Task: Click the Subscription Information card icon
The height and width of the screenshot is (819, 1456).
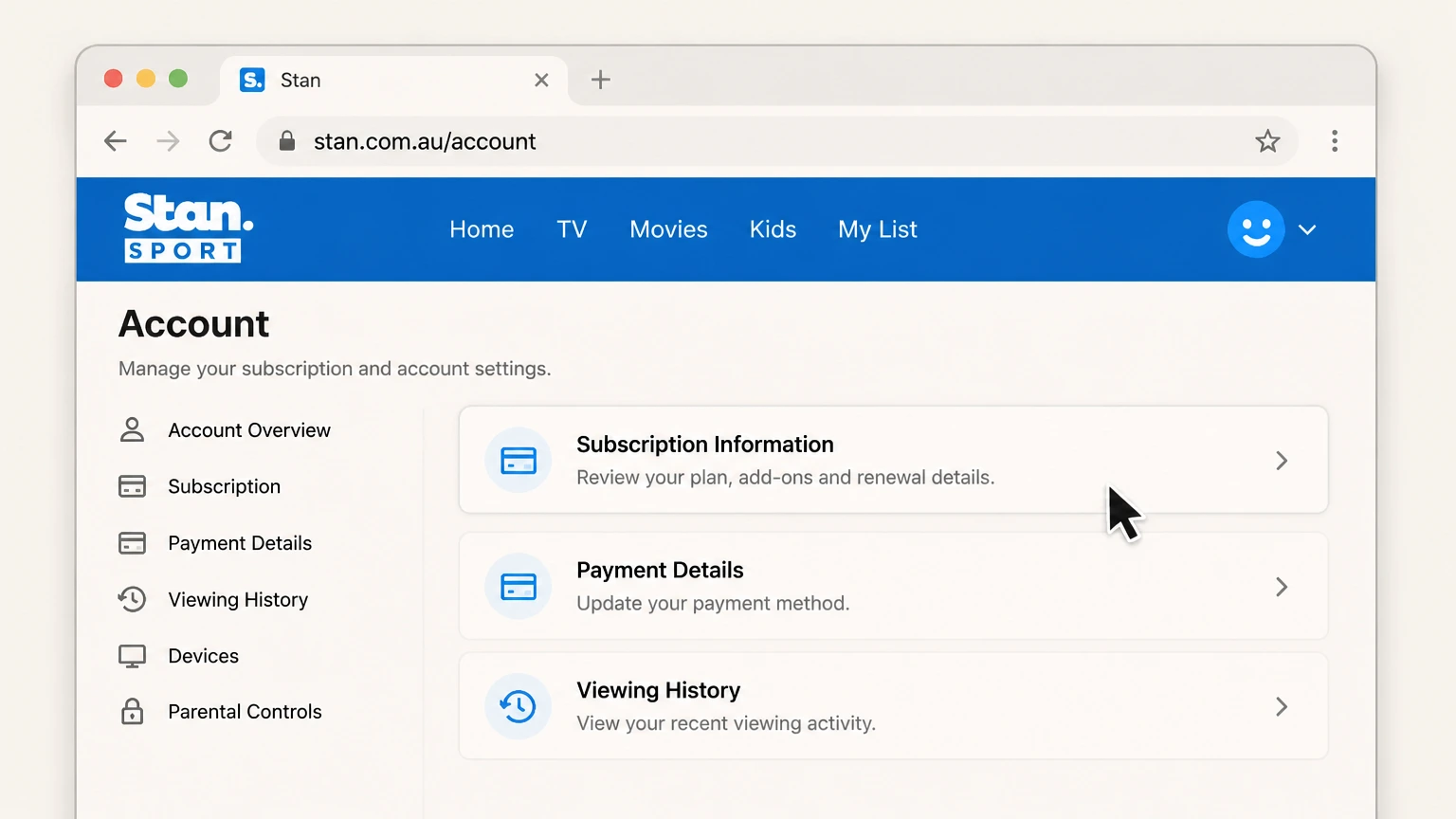Action: coord(519,460)
